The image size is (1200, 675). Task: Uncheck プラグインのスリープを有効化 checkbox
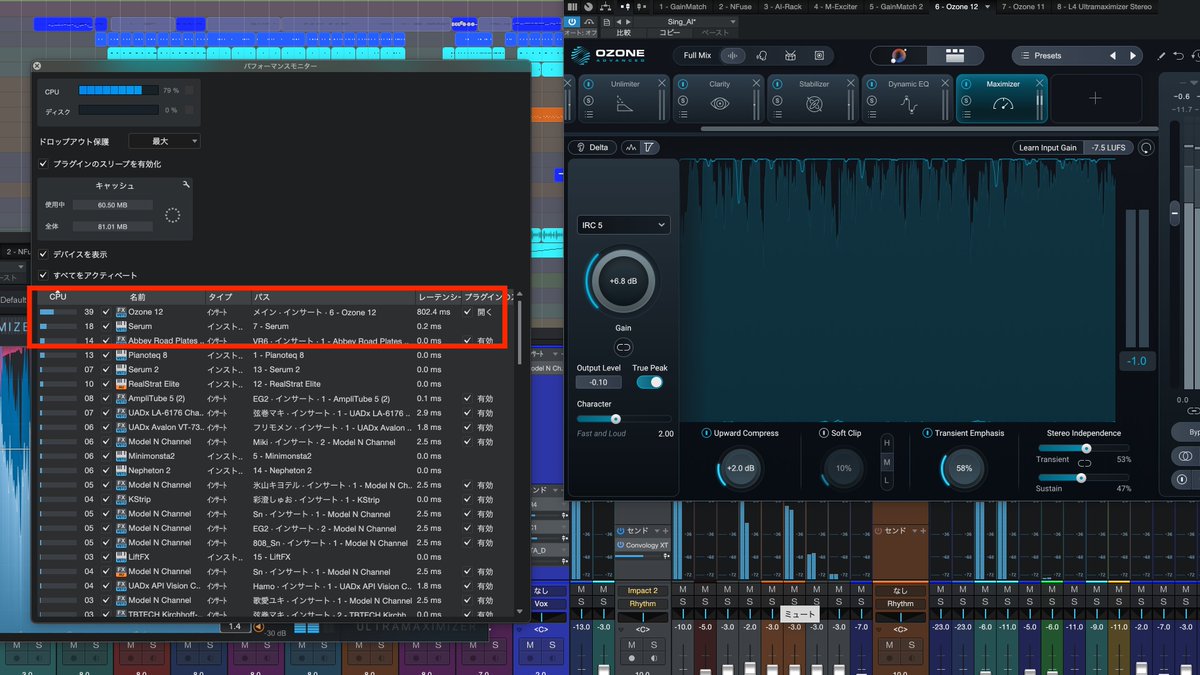43,163
